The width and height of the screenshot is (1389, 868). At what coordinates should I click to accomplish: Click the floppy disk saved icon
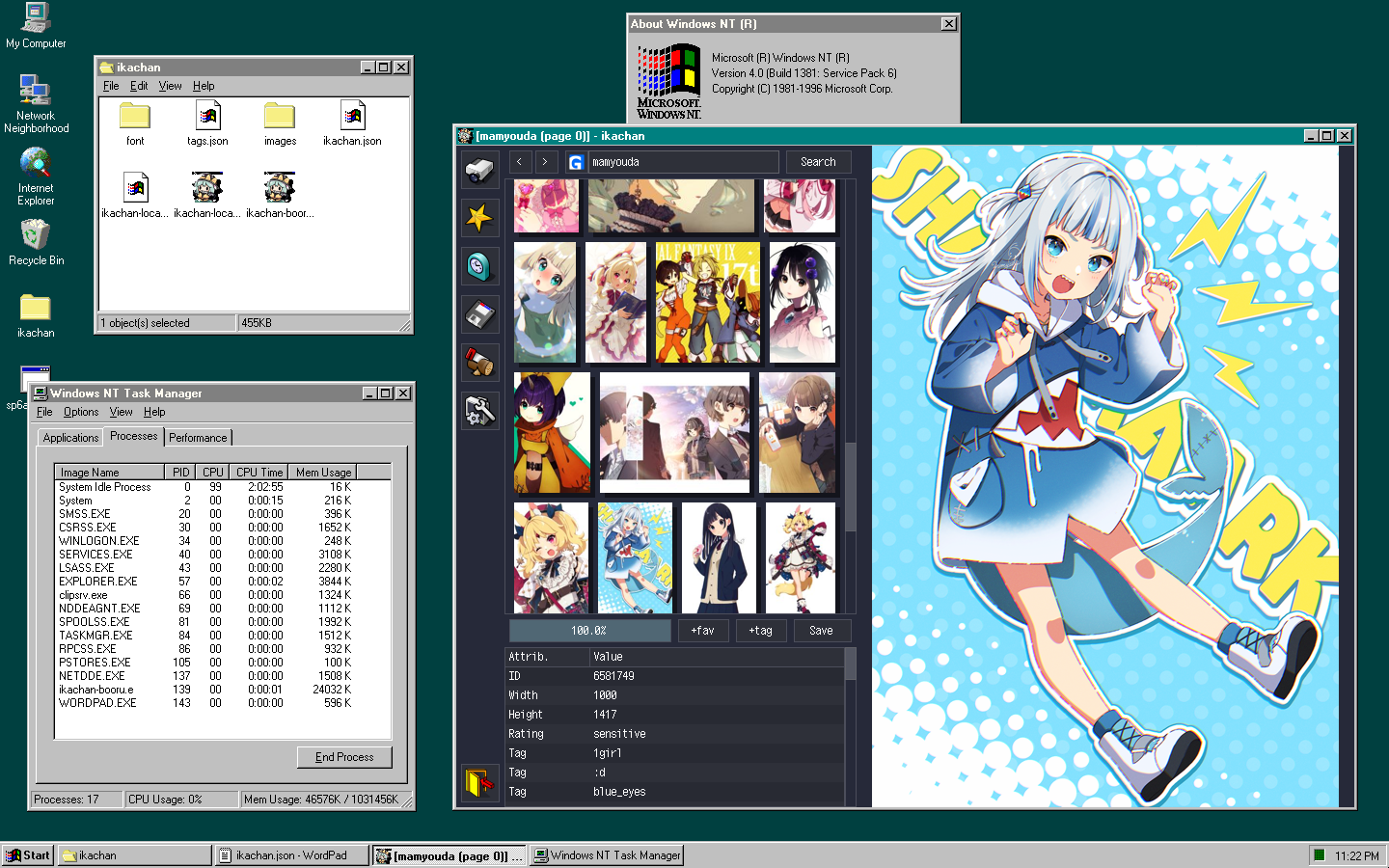[x=479, y=314]
